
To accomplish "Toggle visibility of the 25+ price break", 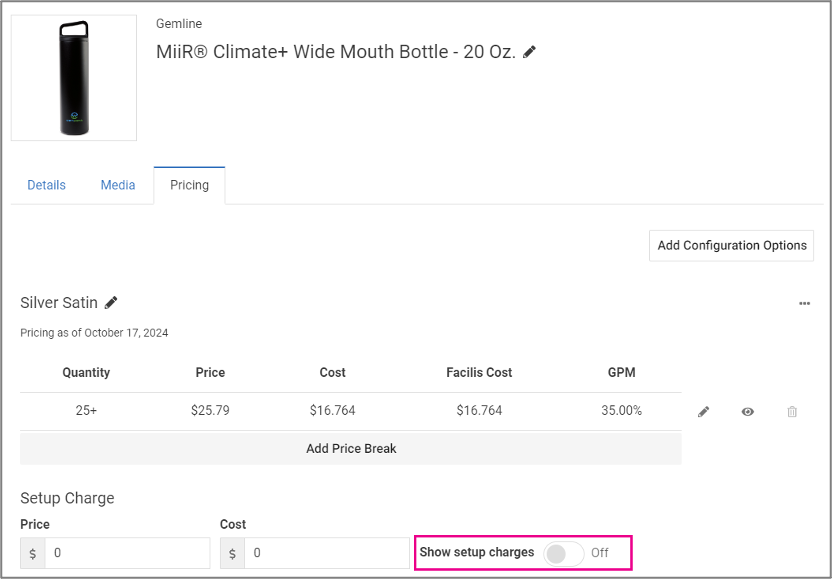I will coord(748,411).
